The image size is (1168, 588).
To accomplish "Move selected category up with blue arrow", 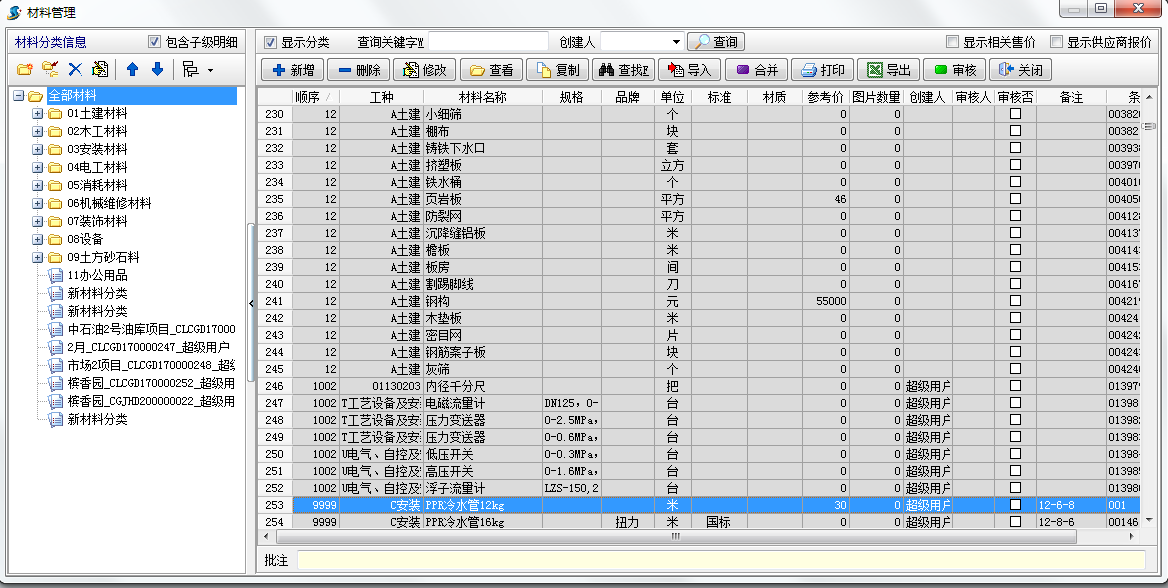I will (133, 69).
